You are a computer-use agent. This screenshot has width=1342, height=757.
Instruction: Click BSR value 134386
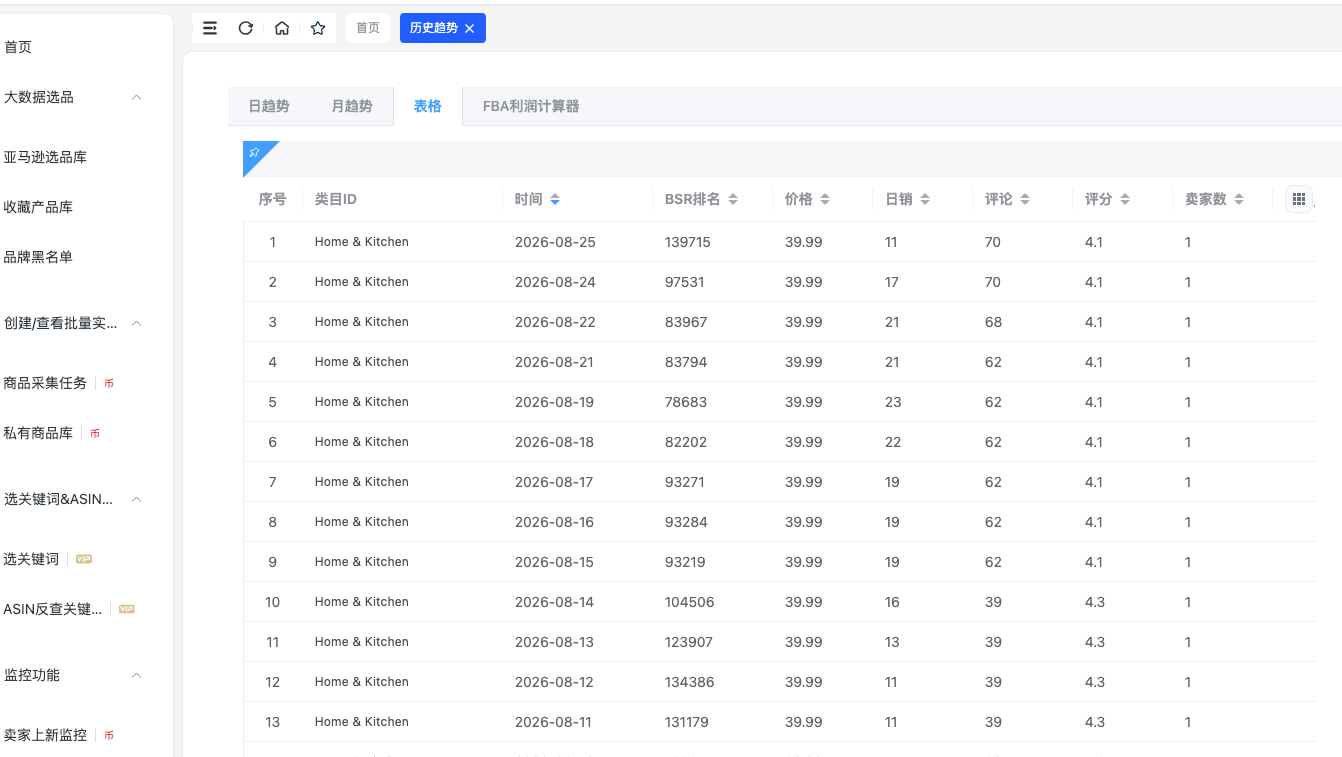coord(690,682)
